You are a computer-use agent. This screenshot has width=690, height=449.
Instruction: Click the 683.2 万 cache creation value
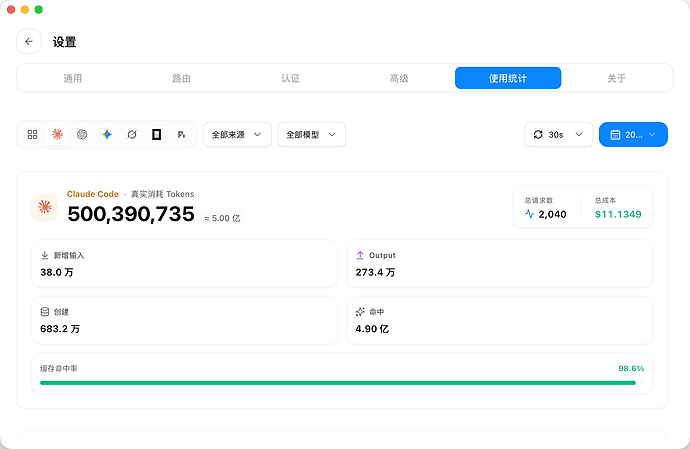coord(60,329)
